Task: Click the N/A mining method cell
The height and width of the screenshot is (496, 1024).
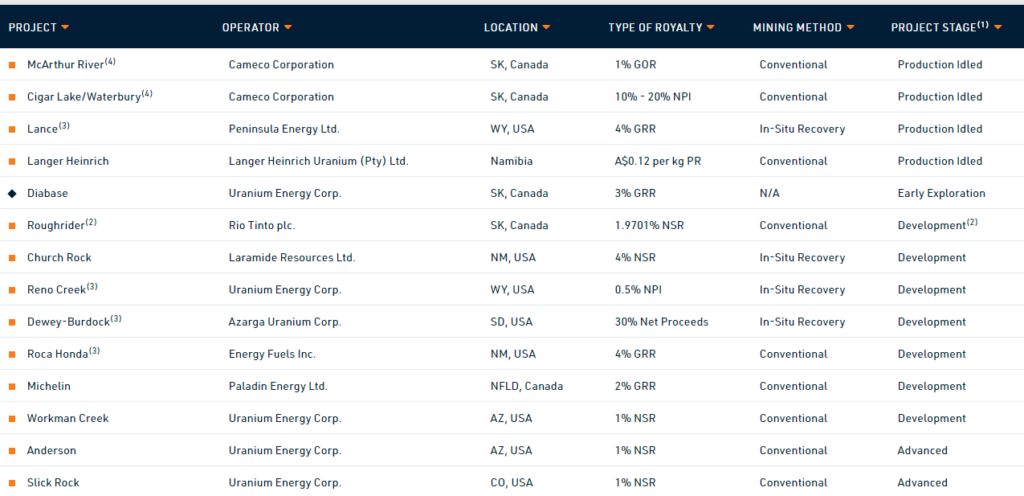Action: pyautogui.click(x=769, y=194)
